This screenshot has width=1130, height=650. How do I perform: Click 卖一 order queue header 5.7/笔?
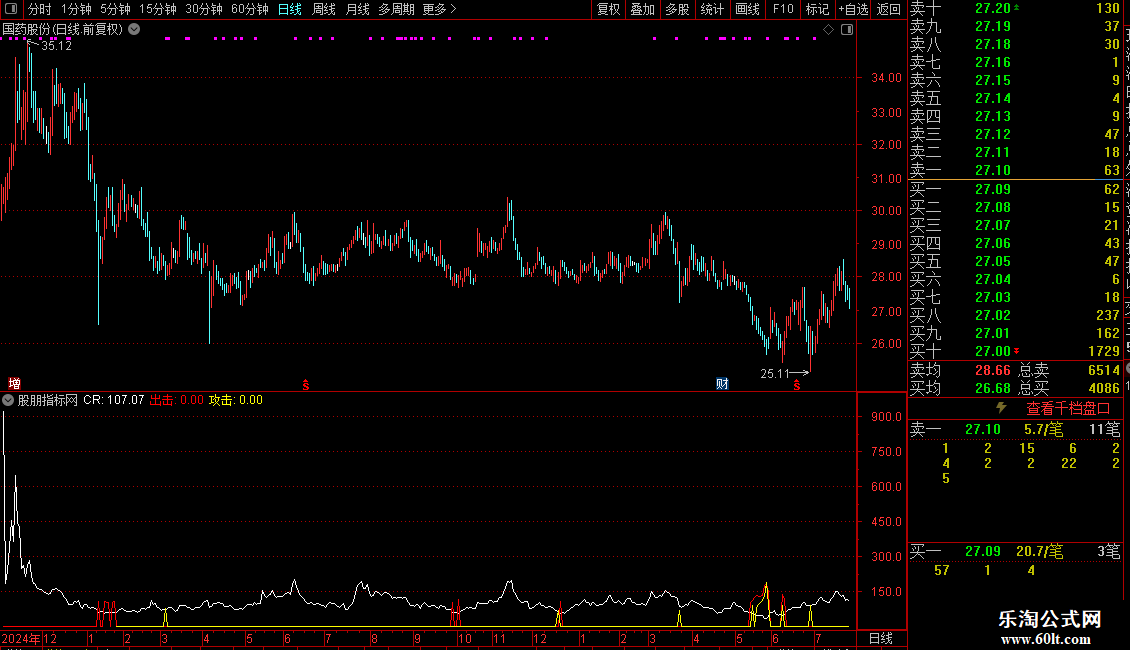point(1044,429)
